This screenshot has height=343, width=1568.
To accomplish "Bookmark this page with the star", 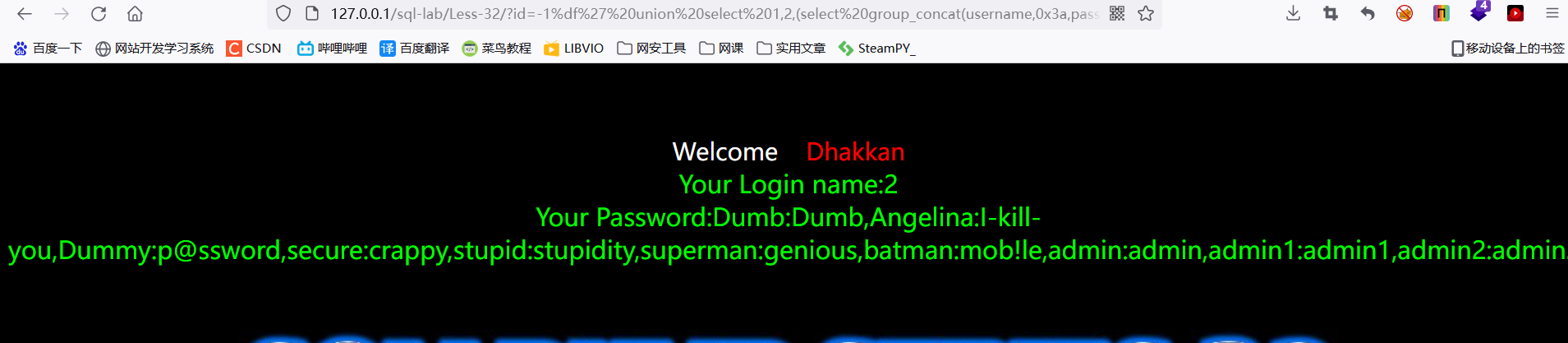I will click(1146, 14).
